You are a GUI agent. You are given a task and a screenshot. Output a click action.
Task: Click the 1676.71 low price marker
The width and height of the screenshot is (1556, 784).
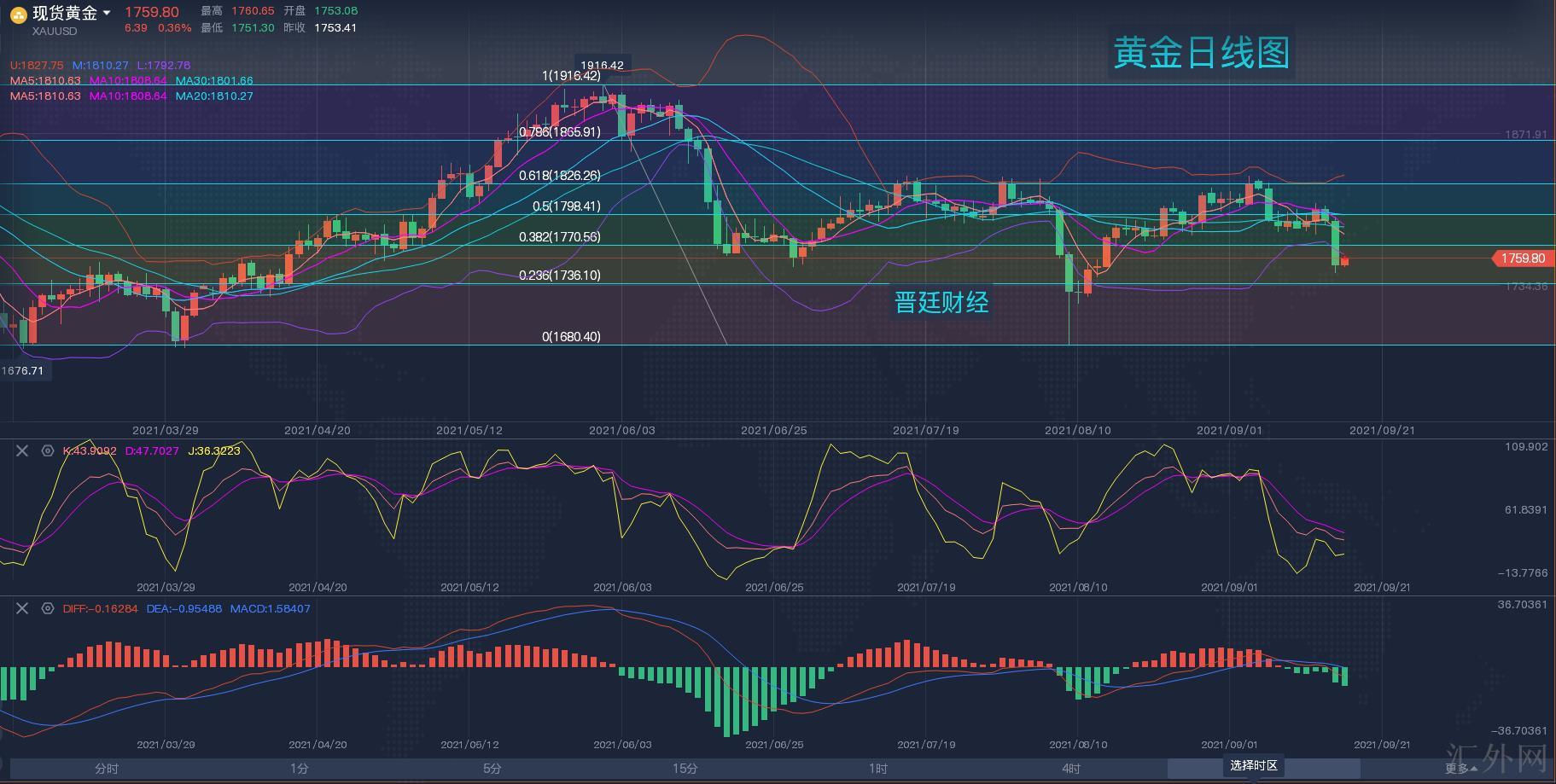[23, 370]
